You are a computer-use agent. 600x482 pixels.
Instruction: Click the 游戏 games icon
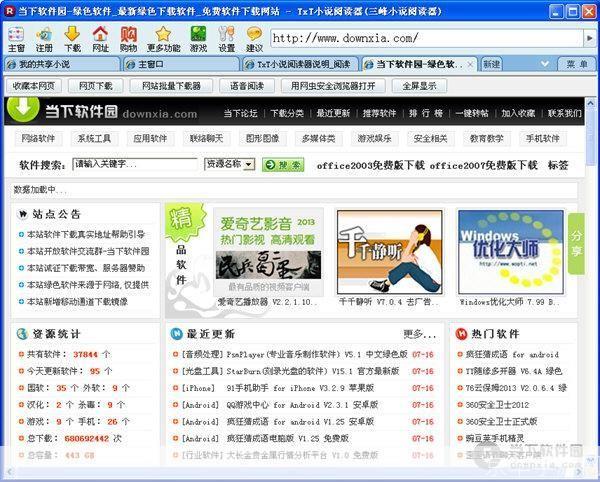tap(198, 39)
